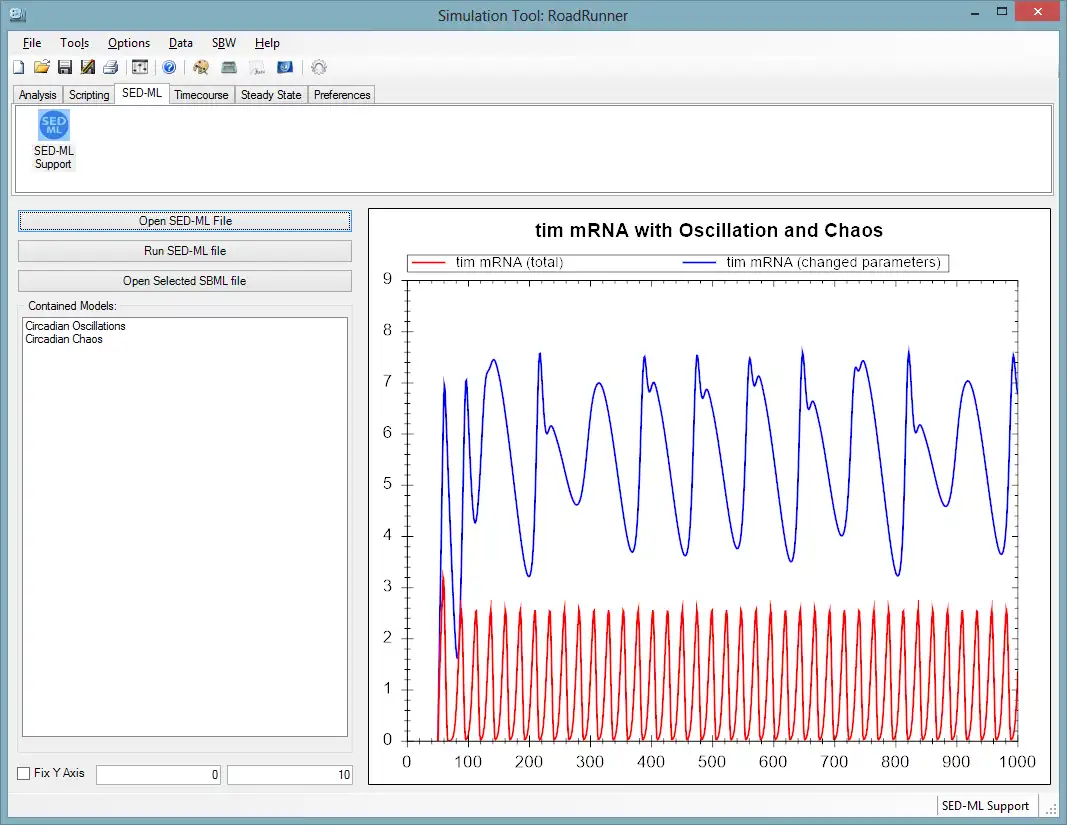Select Circadian Oscillations in Contained Models
Viewport: 1067px width, 825px height.
76,326
